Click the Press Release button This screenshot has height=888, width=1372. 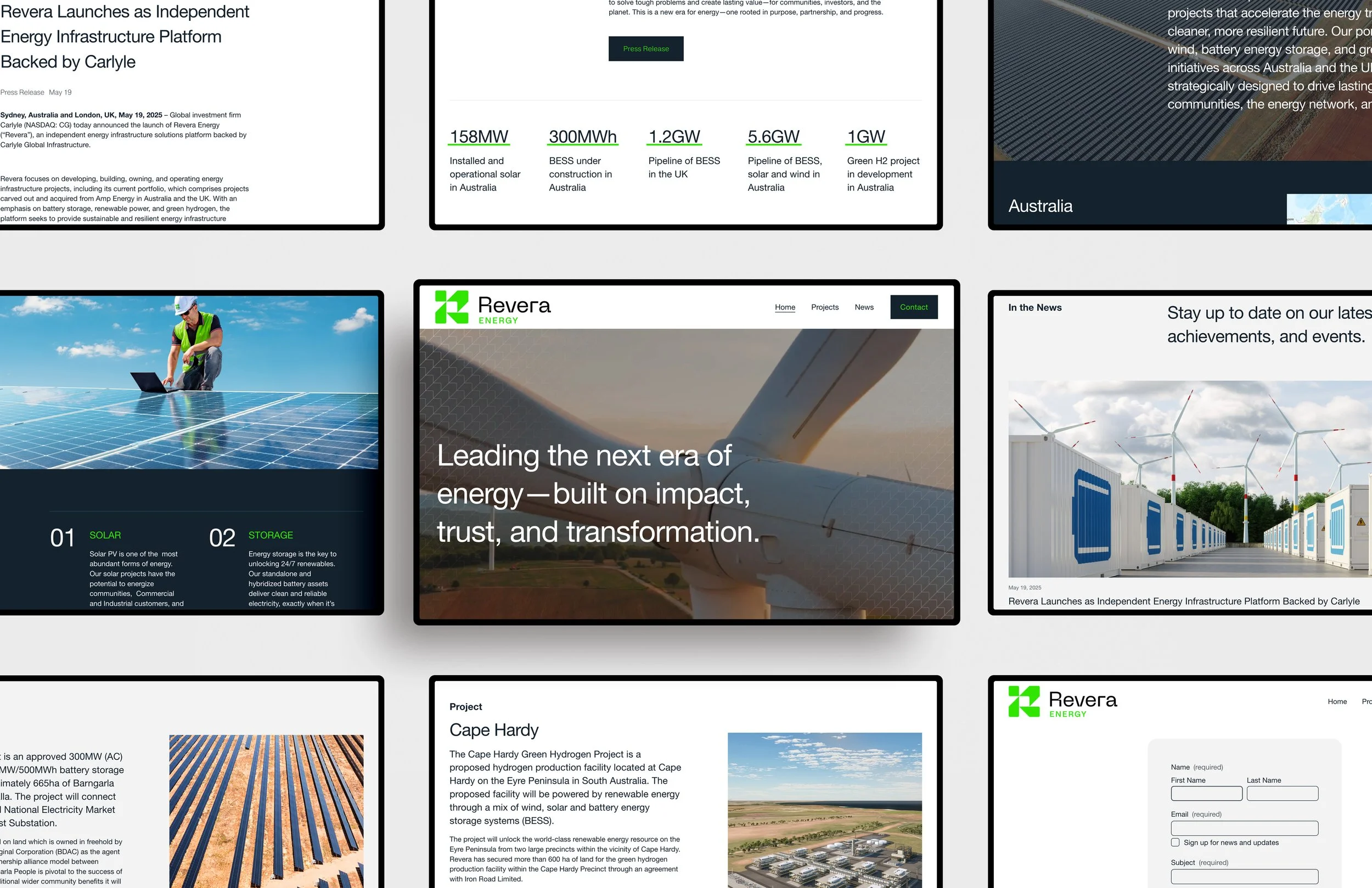(x=645, y=49)
